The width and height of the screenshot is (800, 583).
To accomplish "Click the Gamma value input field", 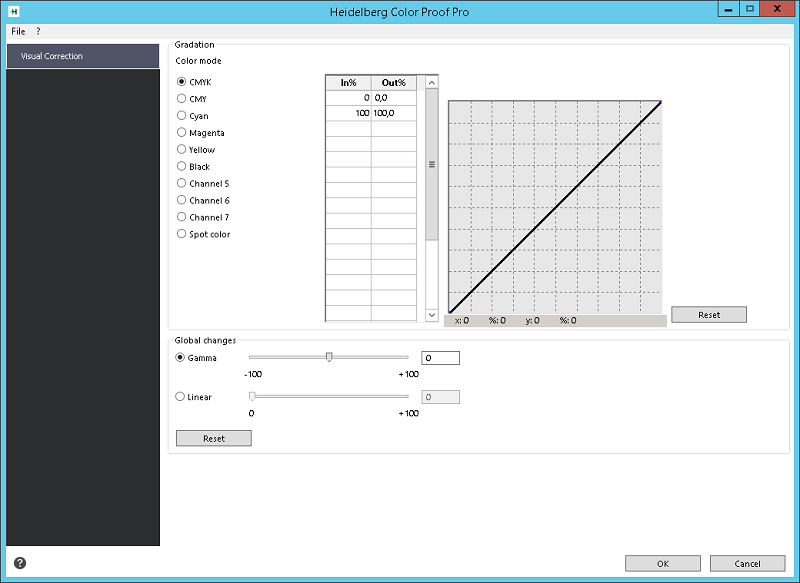I will (x=440, y=358).
